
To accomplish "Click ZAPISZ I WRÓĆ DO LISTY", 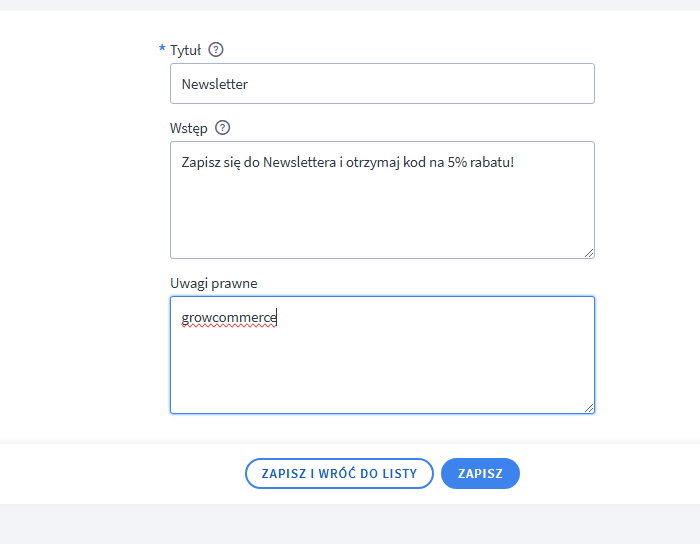I will pos(339,473).
